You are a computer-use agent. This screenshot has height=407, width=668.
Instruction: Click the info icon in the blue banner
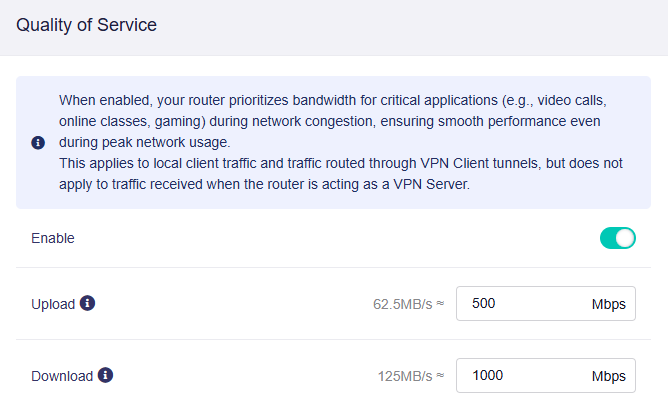click(38, 143)
